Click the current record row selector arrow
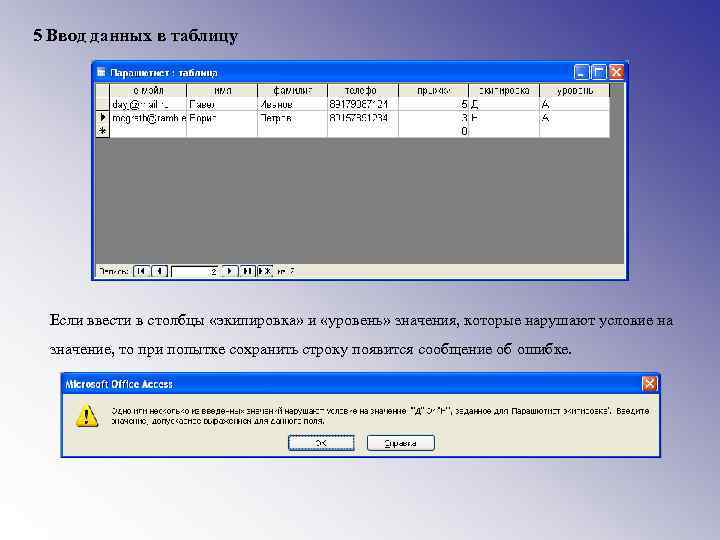This screenshot has width=720, height=540. pyautogui.click(x=102, y=118)
